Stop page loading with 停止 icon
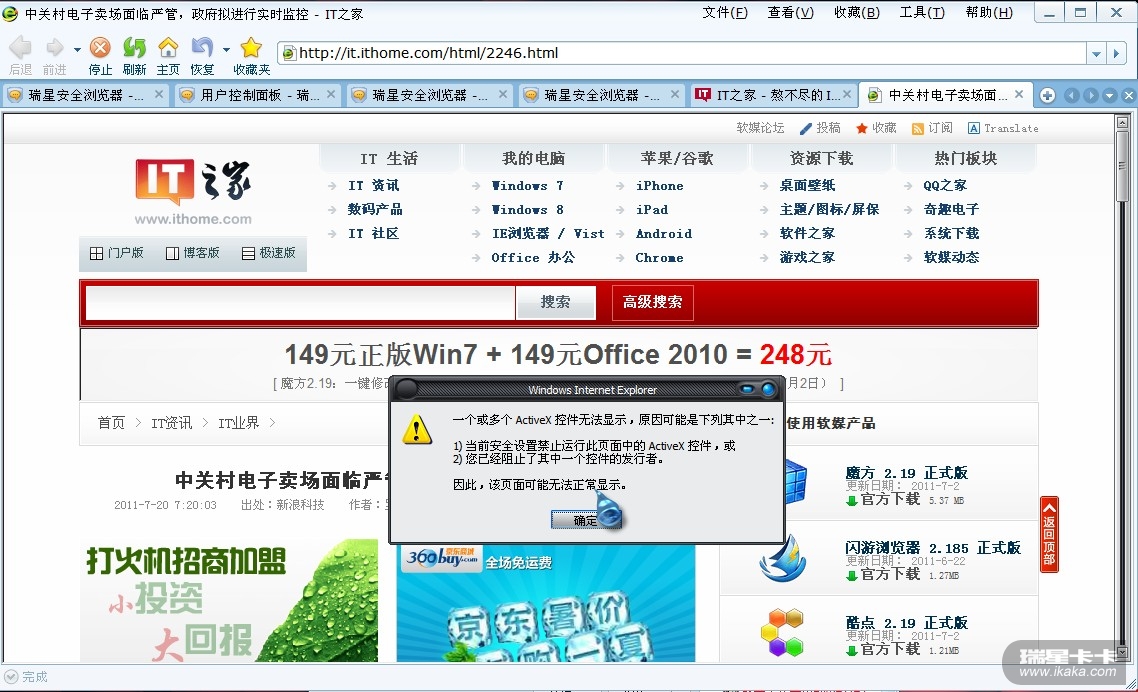This screenshot has height=692, width=1138. point(100,48)
